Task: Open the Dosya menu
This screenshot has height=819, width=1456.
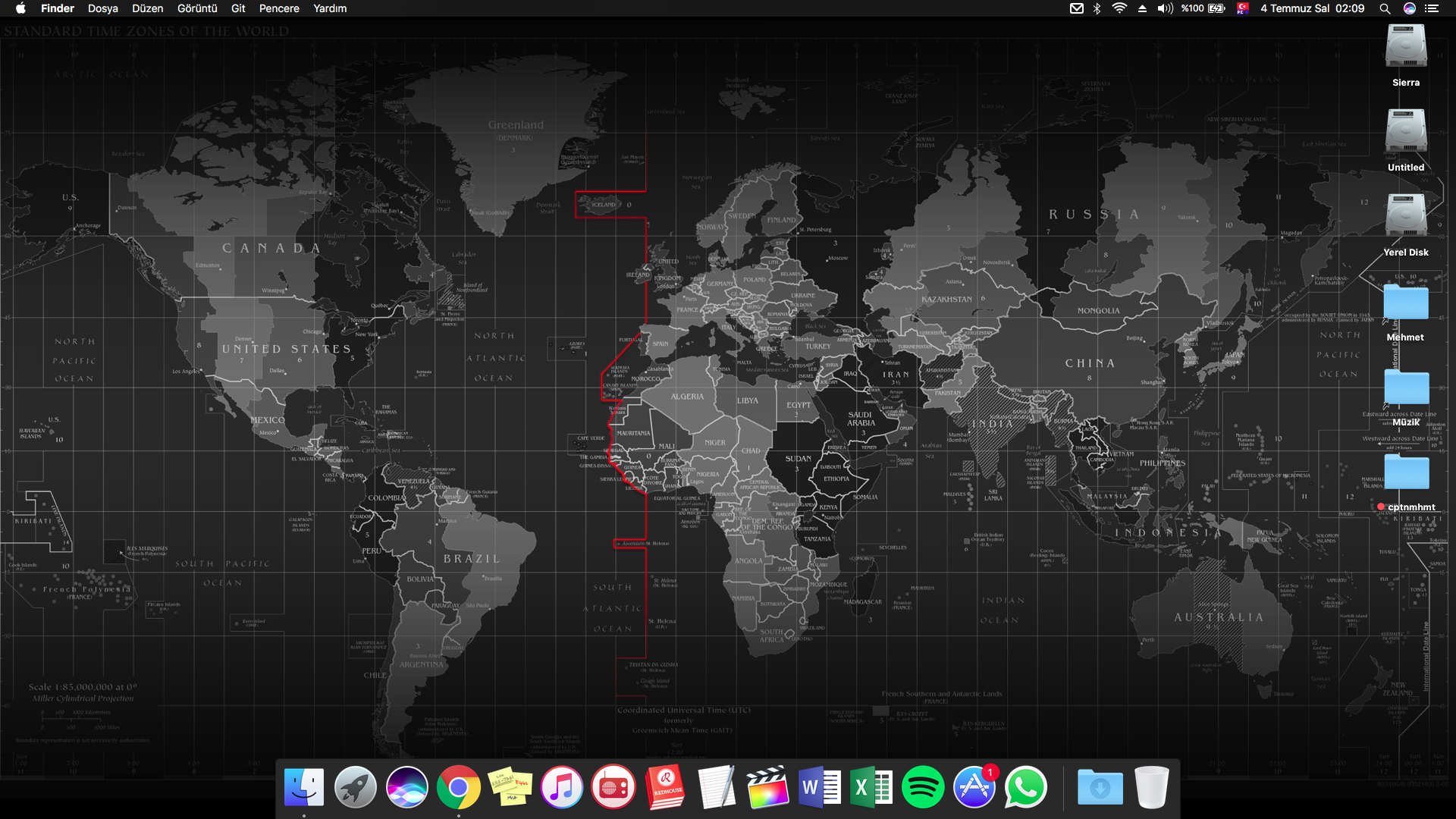Action: coord(102,8)
